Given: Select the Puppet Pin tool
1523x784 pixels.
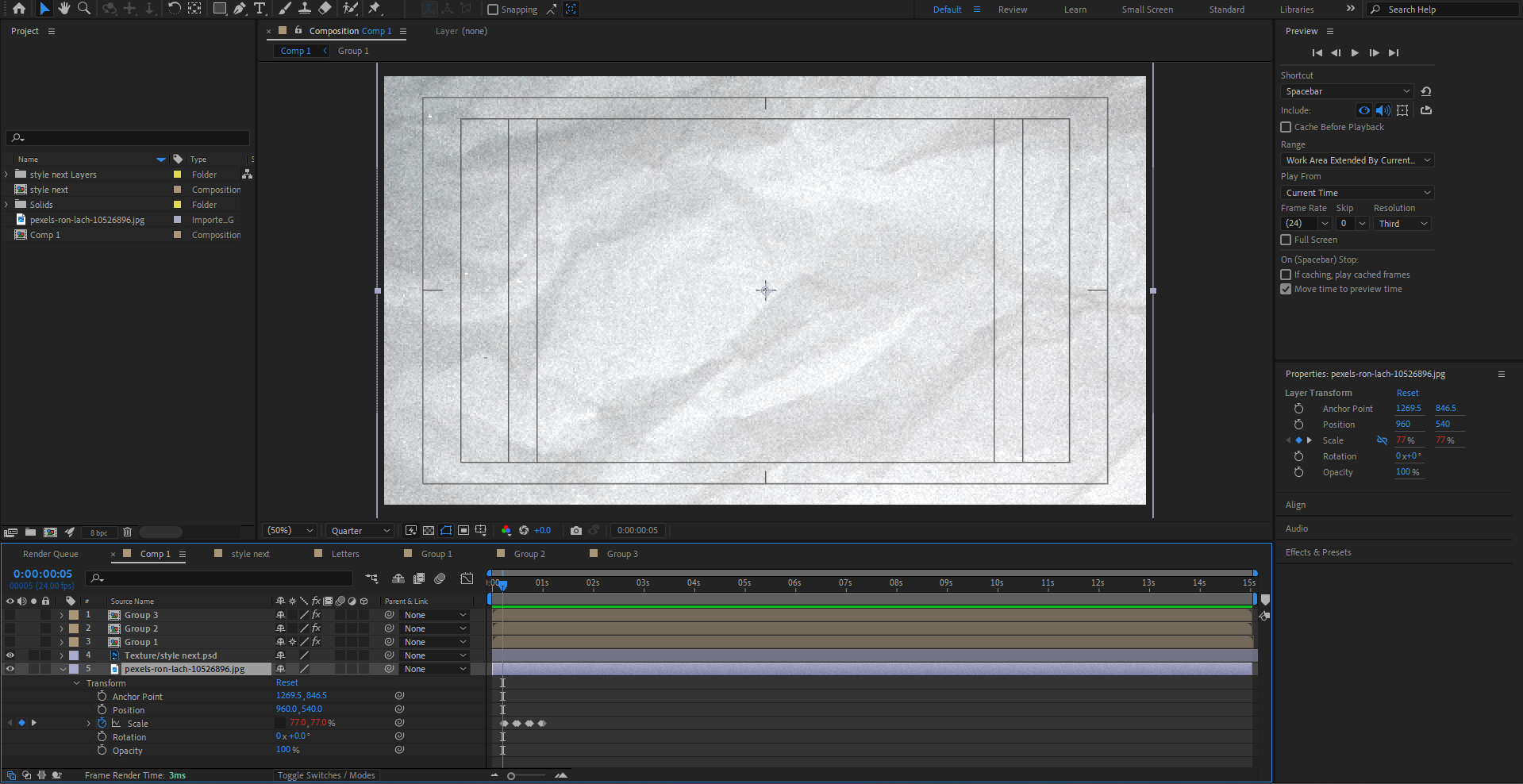Looking at the screenshot, I should point(375,9).
